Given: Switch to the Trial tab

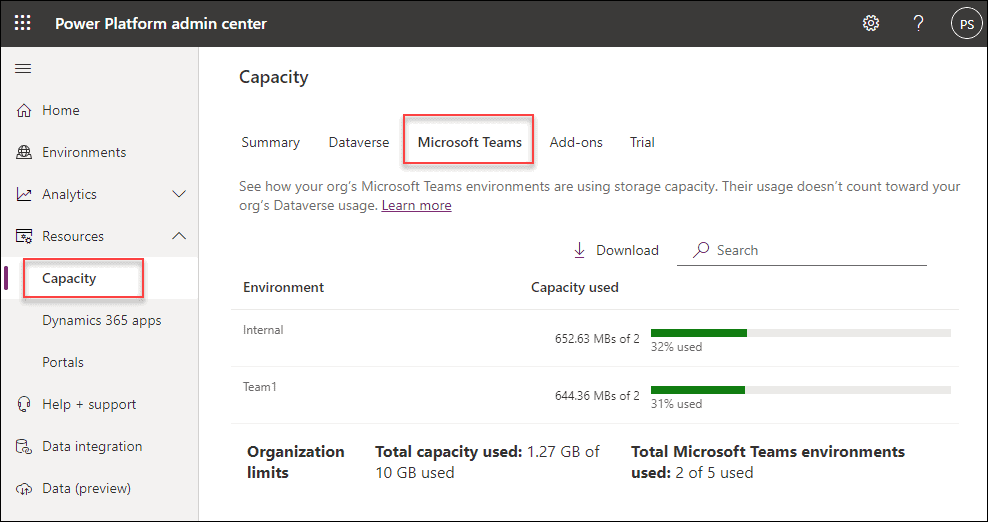Looking at the screenshot, I should [642, 142].
